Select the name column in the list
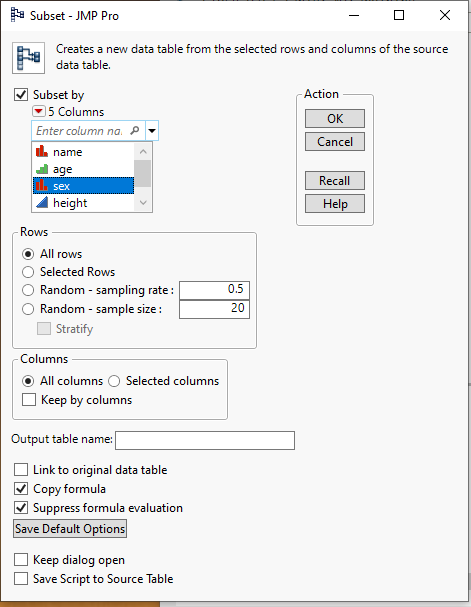 pyautogui.click(x=83, y=152)
